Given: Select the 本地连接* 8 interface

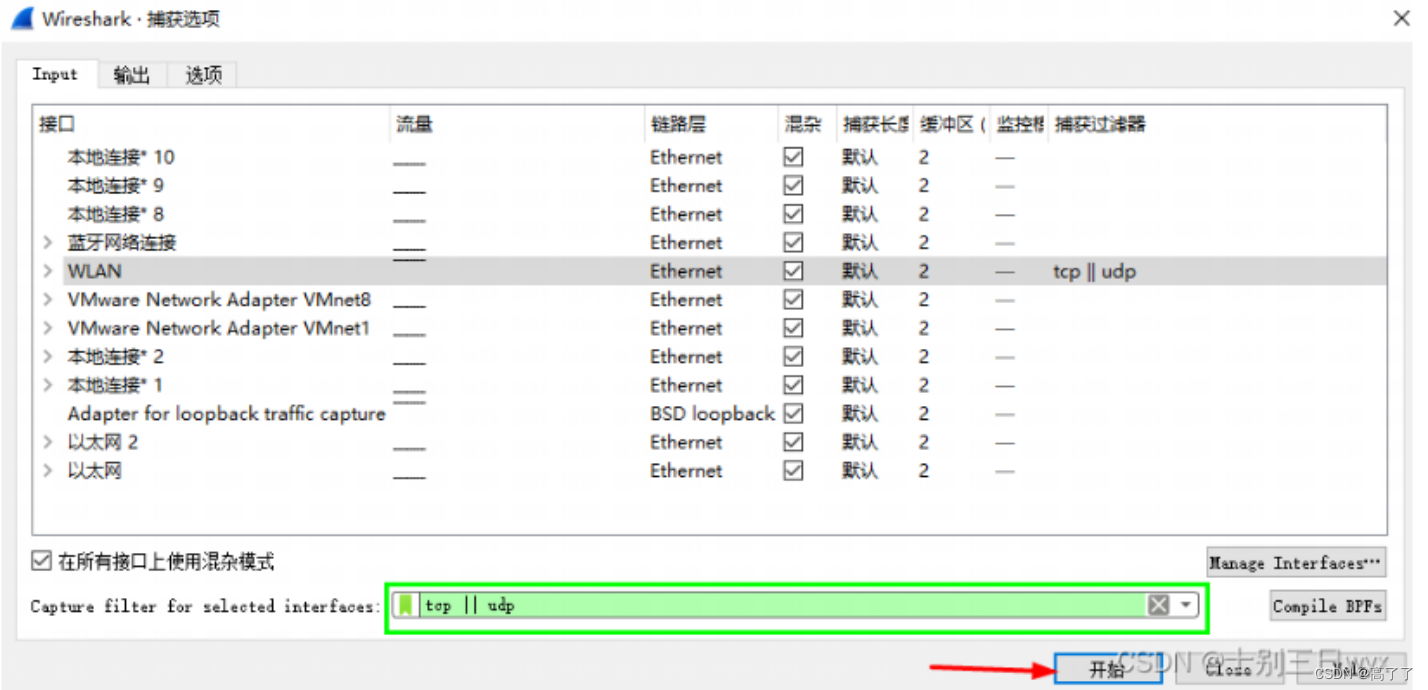Looking at the screenshot, I should tap(116, 214).
